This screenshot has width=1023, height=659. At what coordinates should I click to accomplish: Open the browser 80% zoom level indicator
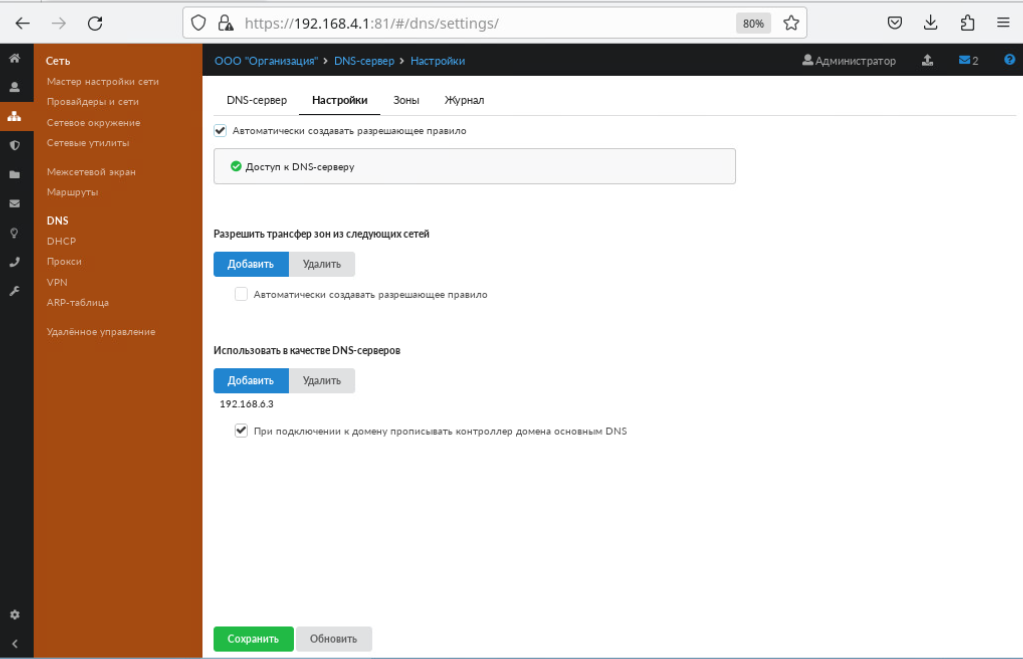coord(753,23)
